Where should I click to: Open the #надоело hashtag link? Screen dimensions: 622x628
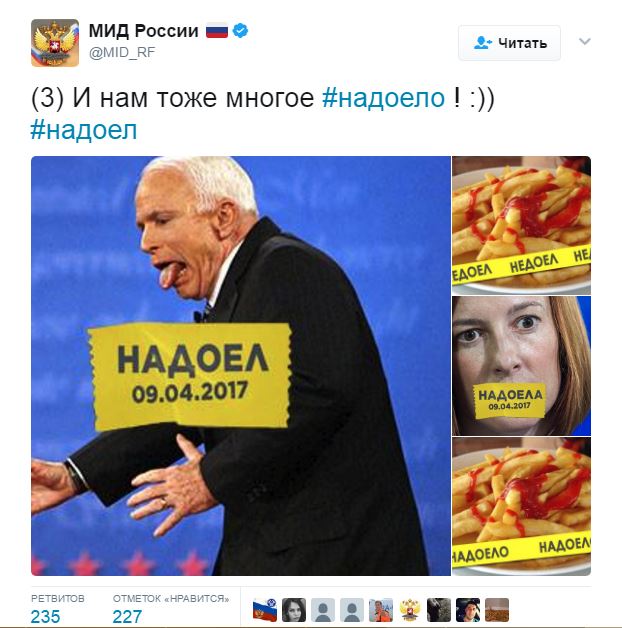pos(383,98)
